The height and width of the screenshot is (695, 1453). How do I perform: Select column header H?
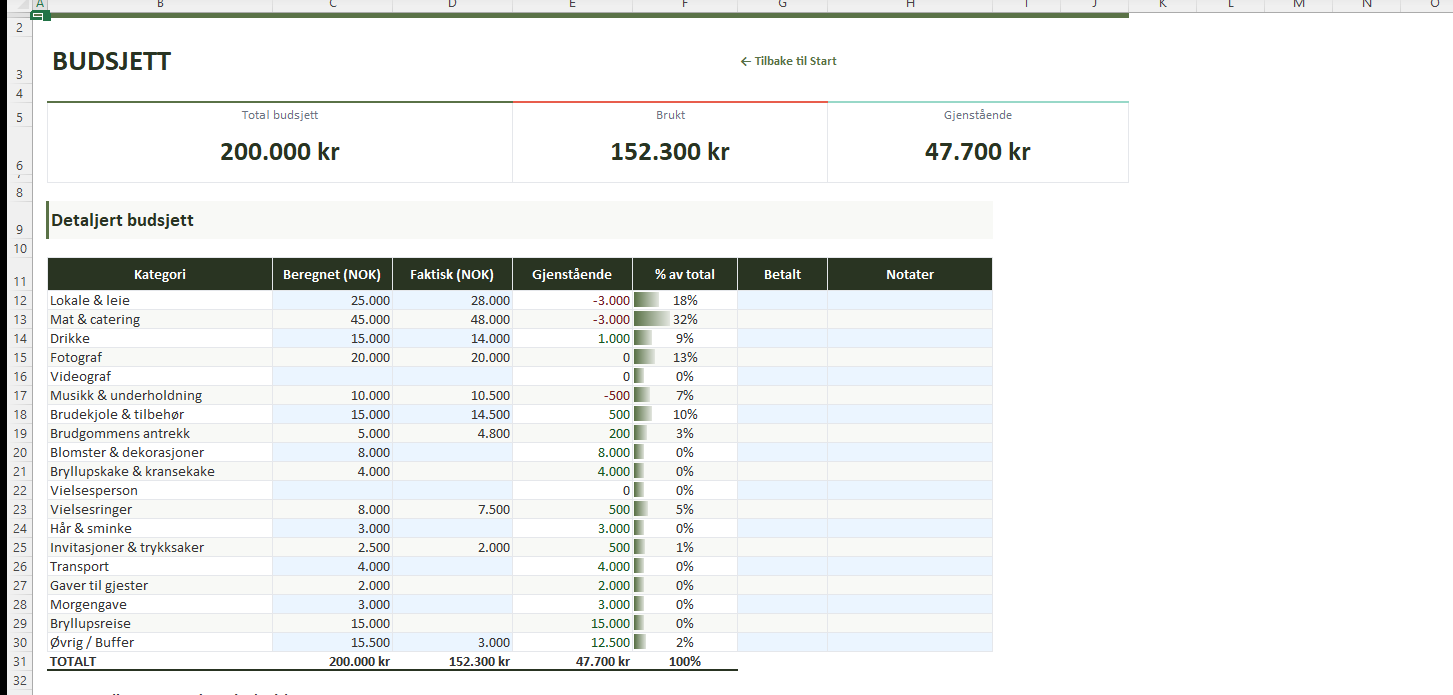tap(910, 4)
